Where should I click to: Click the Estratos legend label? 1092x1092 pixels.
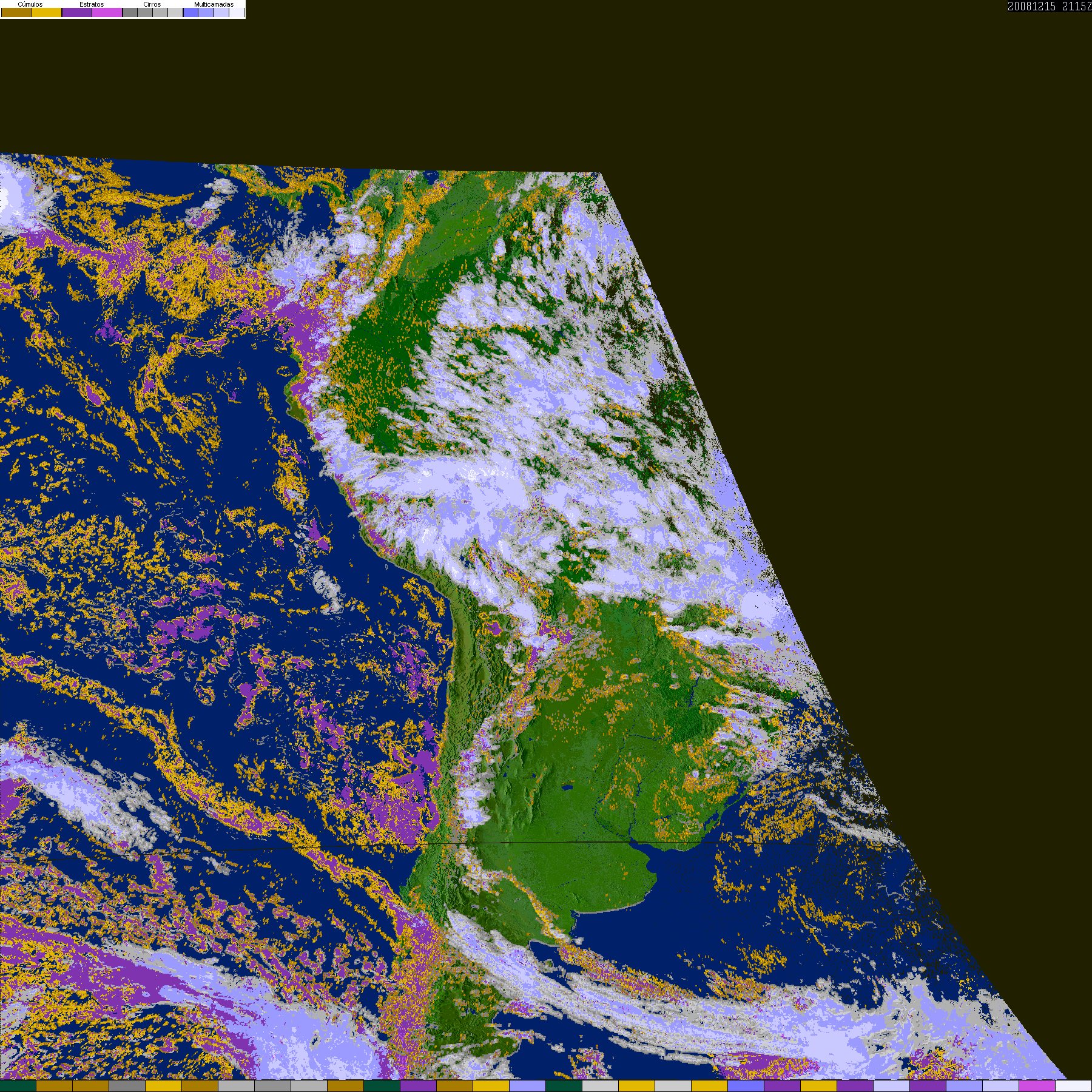pyautogui.click(x=92, y=4)
